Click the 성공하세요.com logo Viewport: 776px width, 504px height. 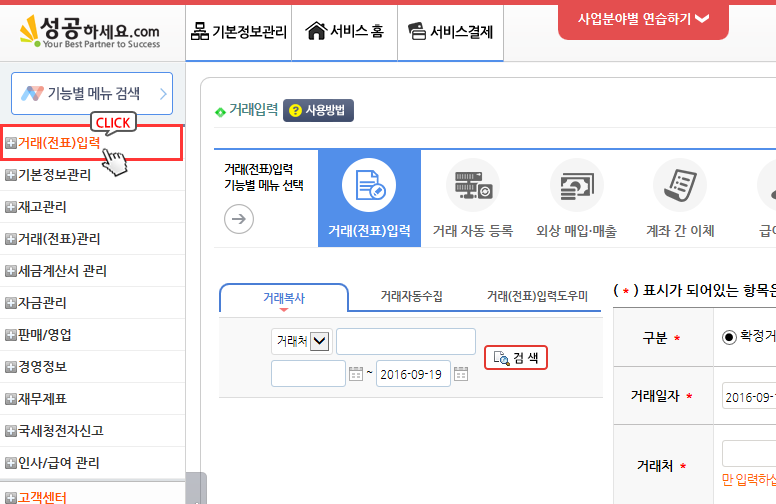(x=90, y=31)
